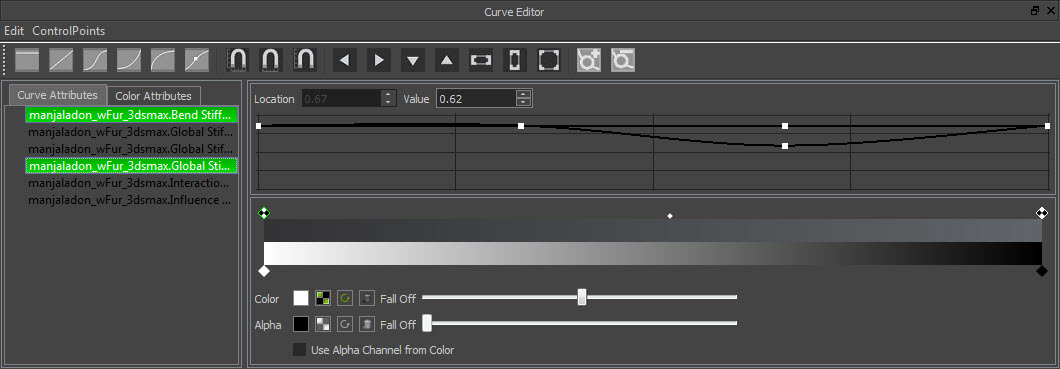1060x369 pixels.
Task: Click the fit all frame icon
Action: point(549,60)
